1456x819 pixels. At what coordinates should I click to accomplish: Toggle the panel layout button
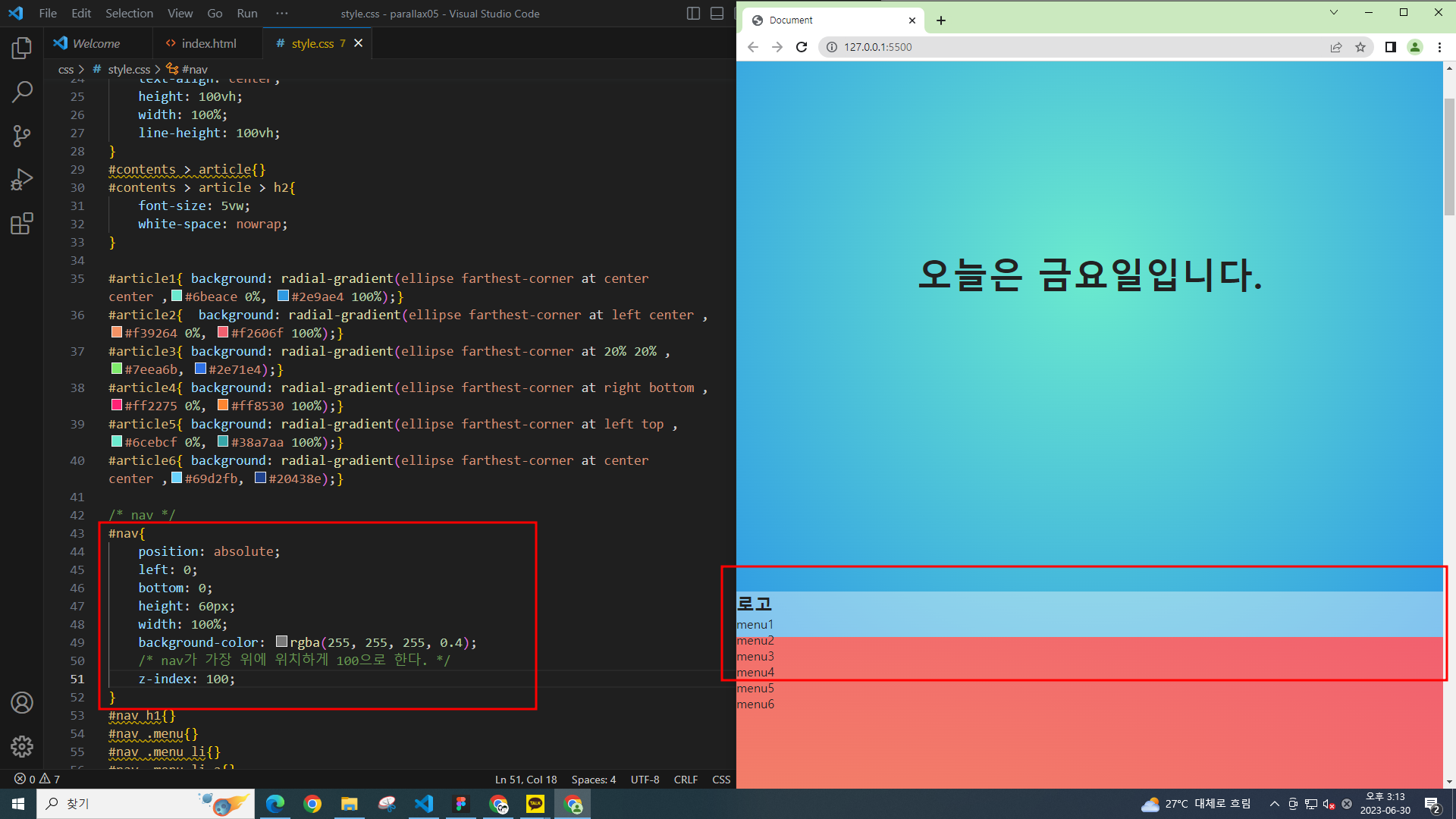point(717,14)
